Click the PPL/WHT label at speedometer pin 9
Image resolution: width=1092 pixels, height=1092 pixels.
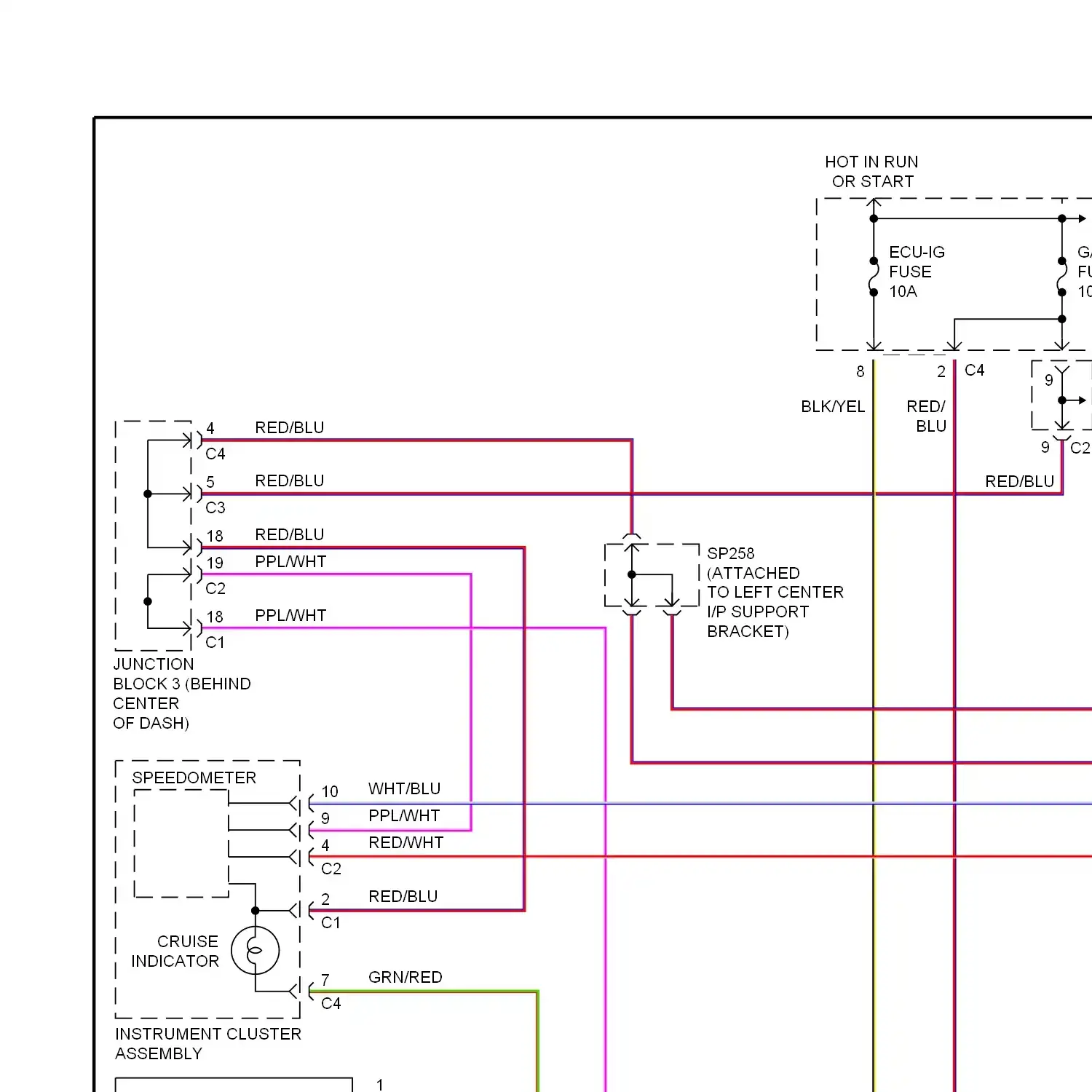click(x=404, y=815)
